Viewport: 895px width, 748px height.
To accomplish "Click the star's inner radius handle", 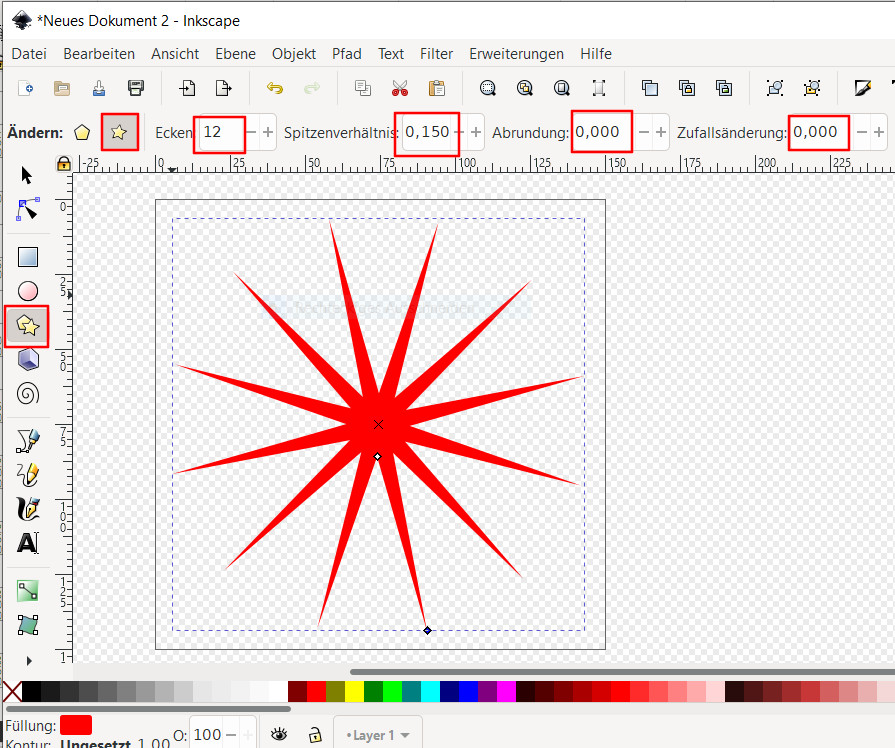I will (x=377, y=457).
